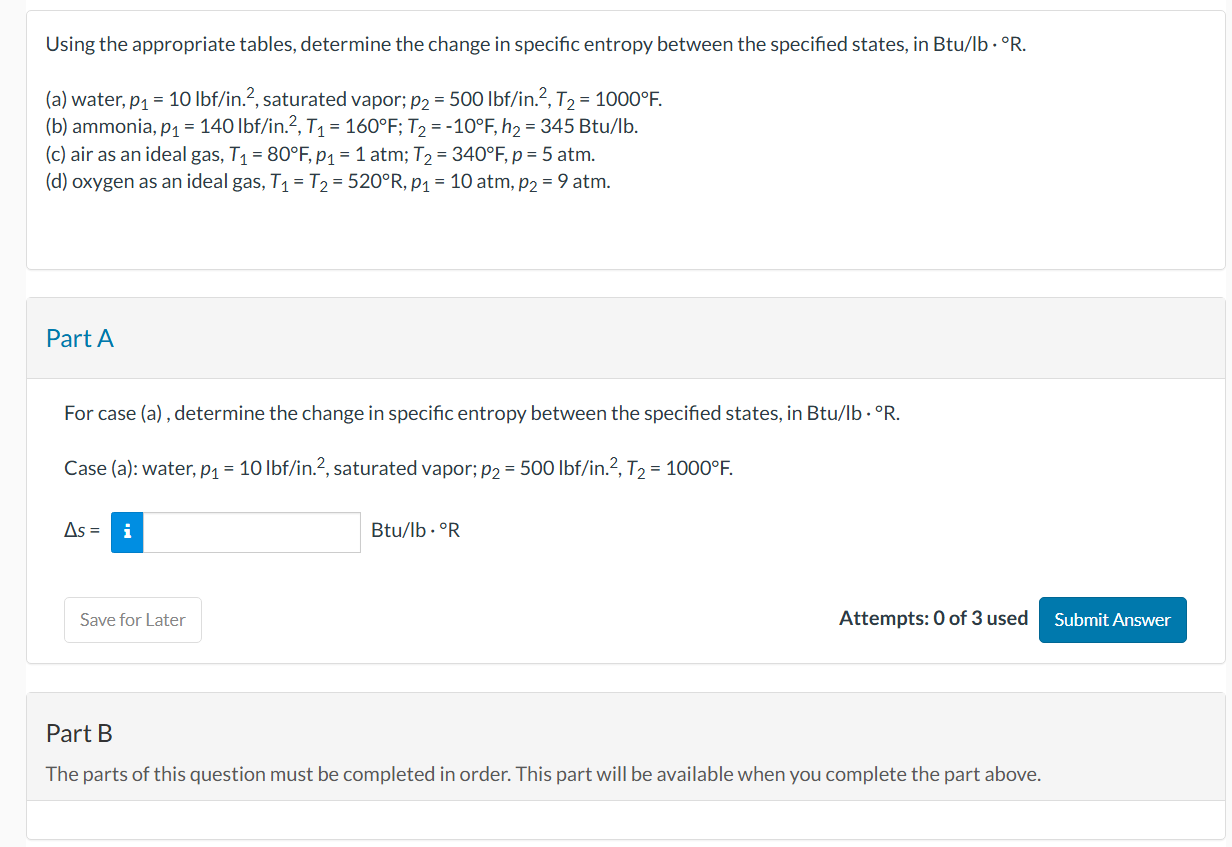The height and width of the screenshot is (847, 1232).
Task: Click the locked Part B message text
Action: pos(542,774)
